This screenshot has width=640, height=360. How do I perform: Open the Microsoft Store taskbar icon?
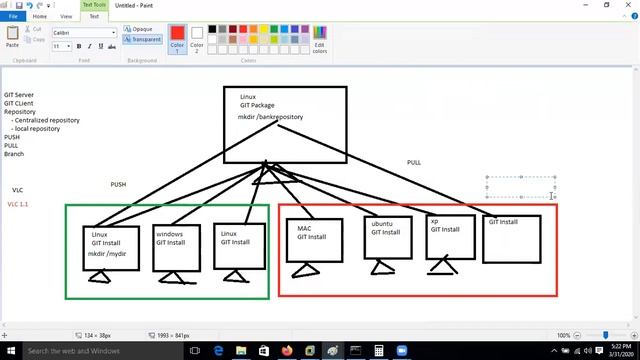[264, 351]
